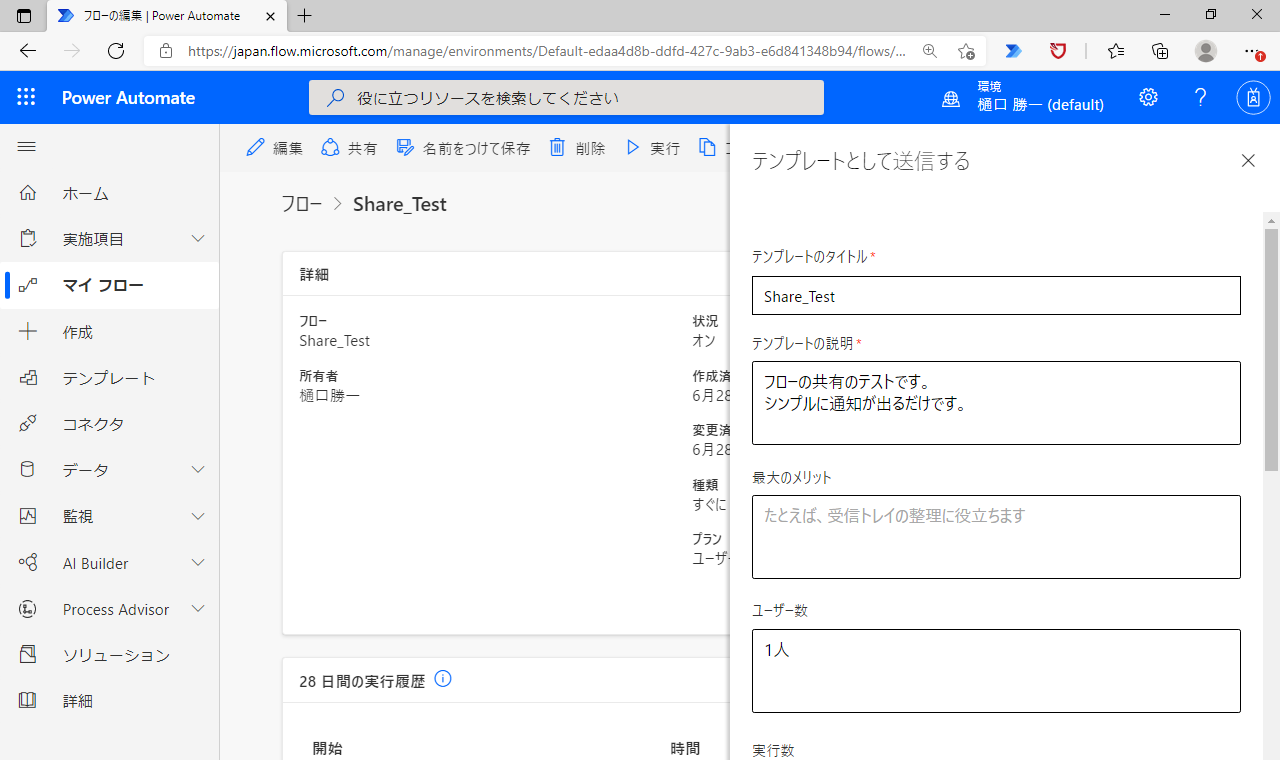Open the red shield extension icon
Image resolution: width=1280 pixels, height=760 pixels.
[1058, 51]
